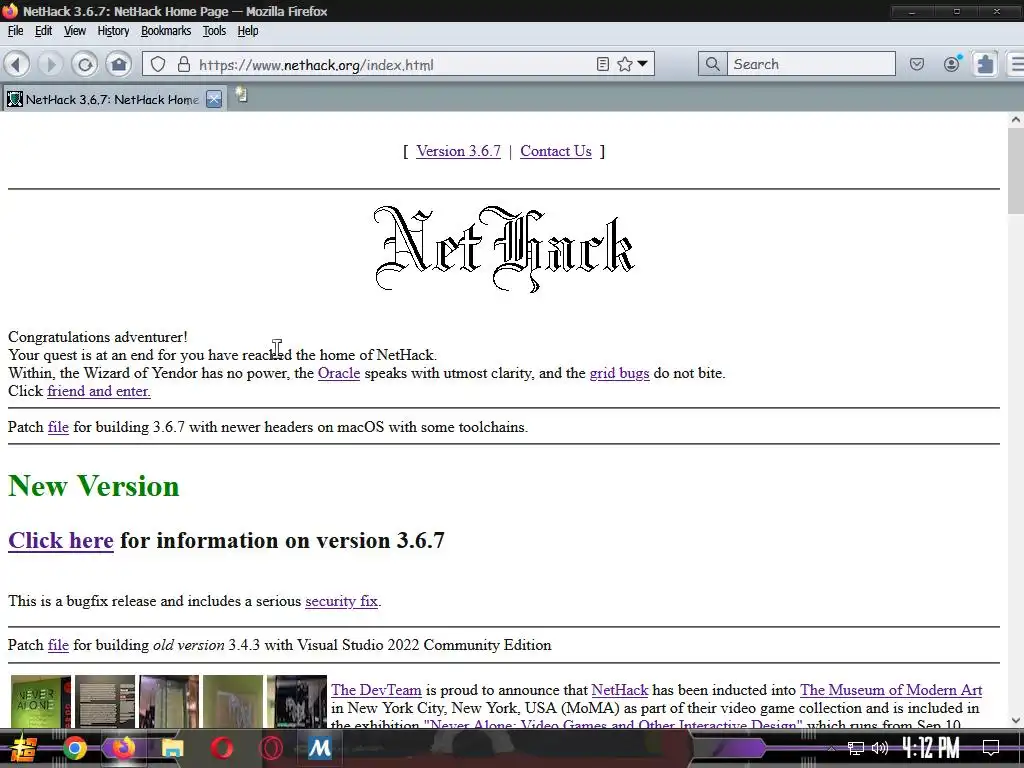Open the volume speaker tray icon
This screenshot has height=768, width=1024.
pos(880,748)
